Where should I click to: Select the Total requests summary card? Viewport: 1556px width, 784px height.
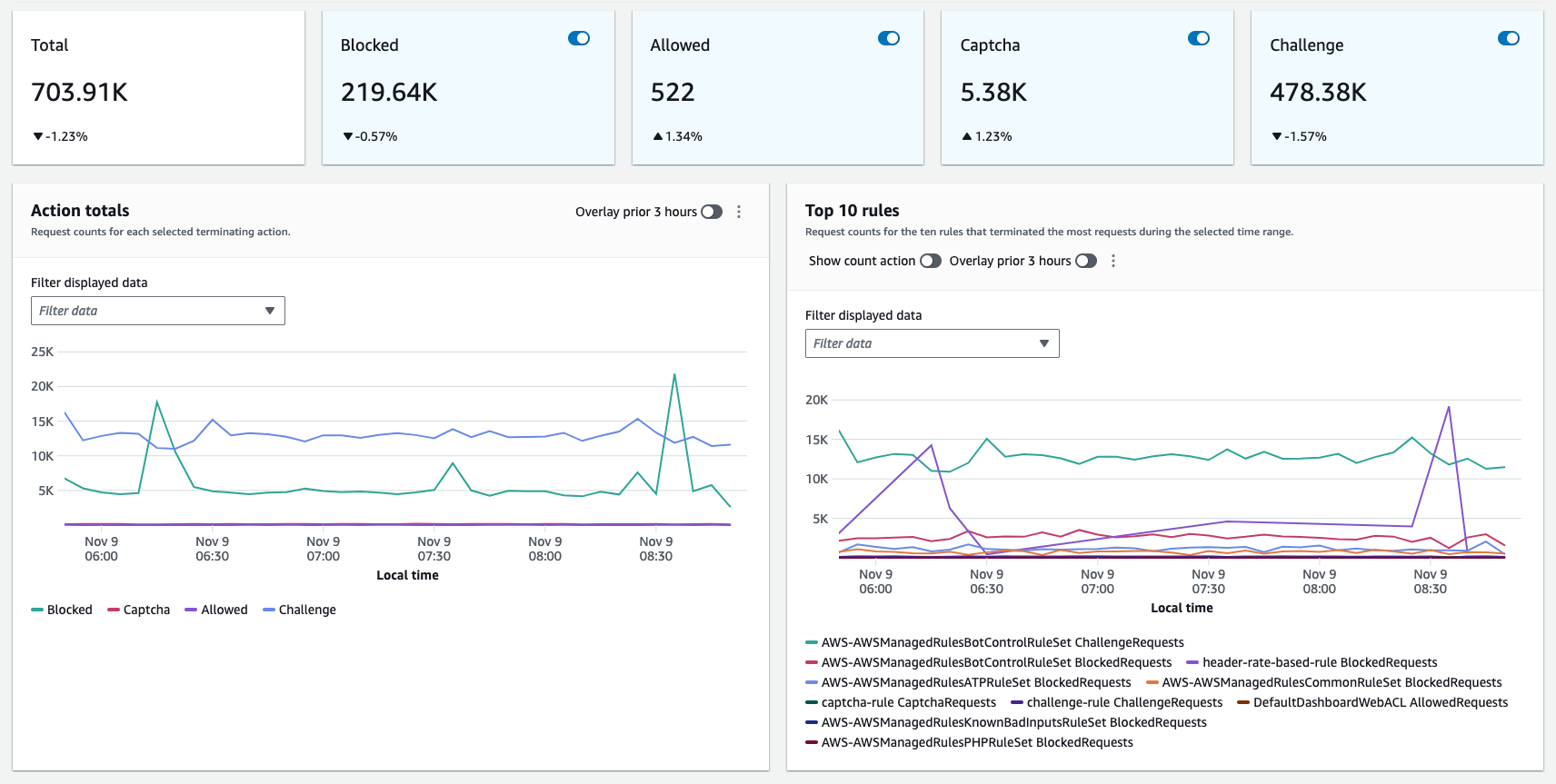coord(158,88)
